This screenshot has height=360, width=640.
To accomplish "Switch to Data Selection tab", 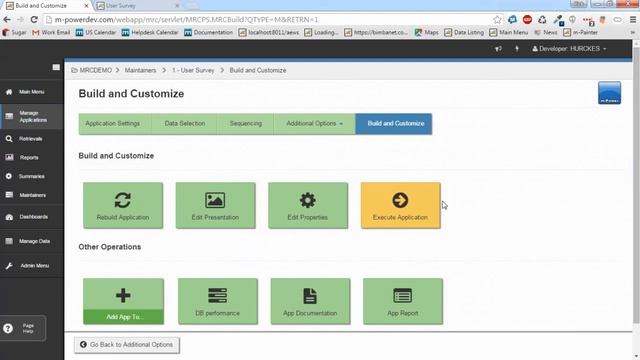I will point(184,124).
